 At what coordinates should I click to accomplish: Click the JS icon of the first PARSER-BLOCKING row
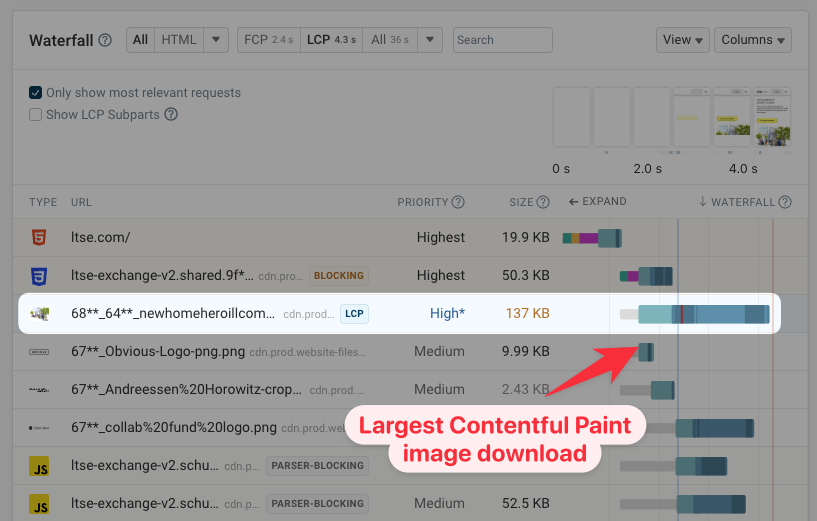39,466
